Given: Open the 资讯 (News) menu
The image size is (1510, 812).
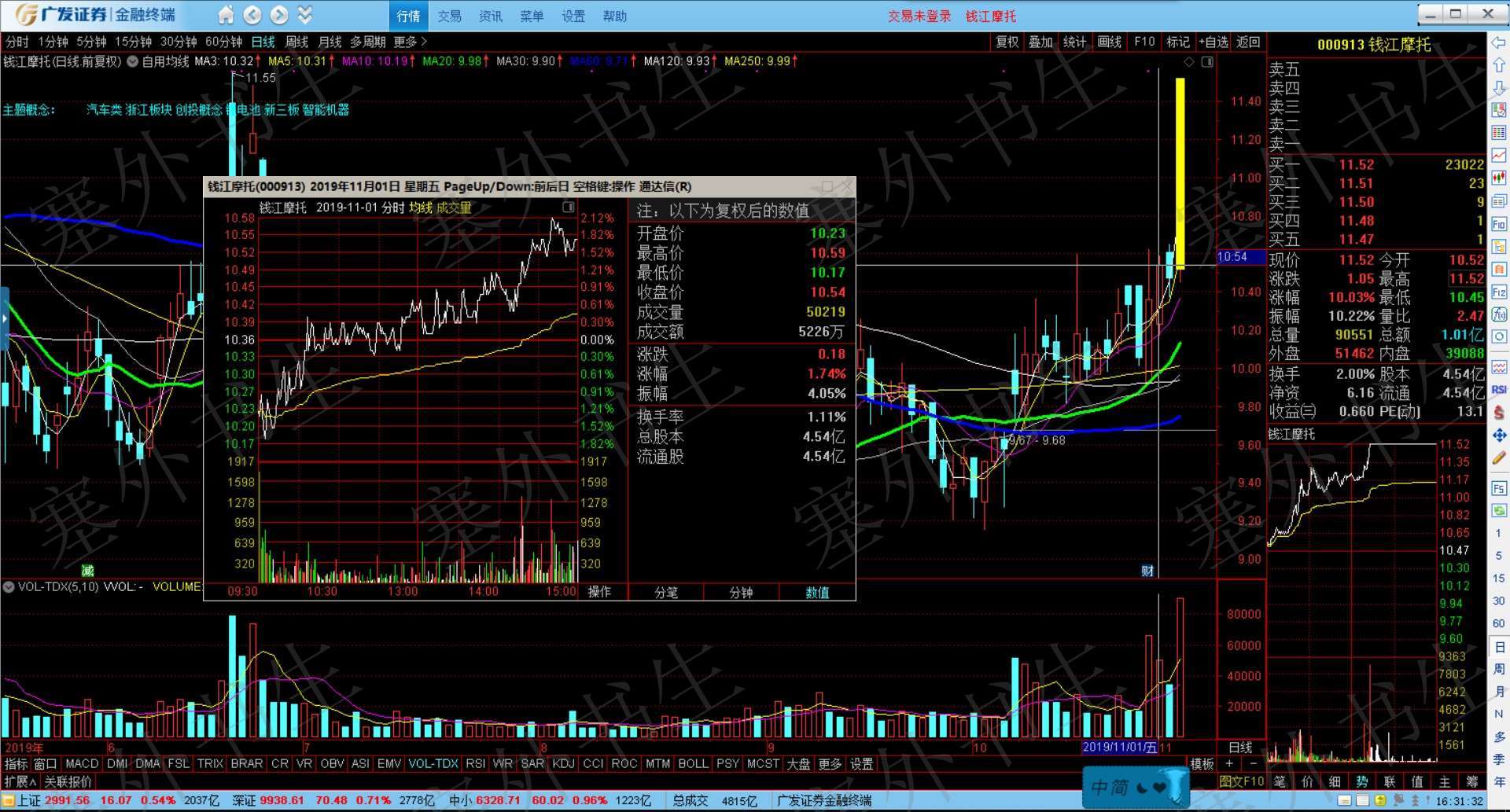Looking at the screenshot, I should click(x=490, y=16).
